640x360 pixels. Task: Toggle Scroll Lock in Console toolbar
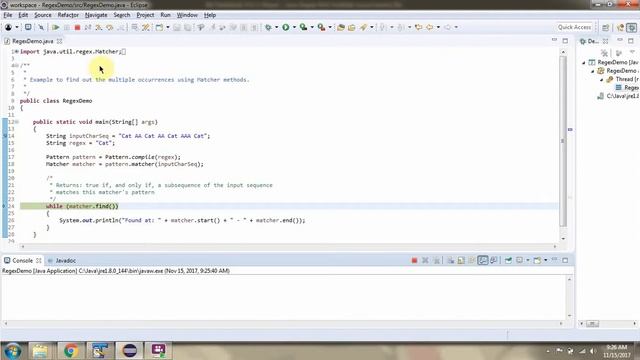tap(461, 260)
